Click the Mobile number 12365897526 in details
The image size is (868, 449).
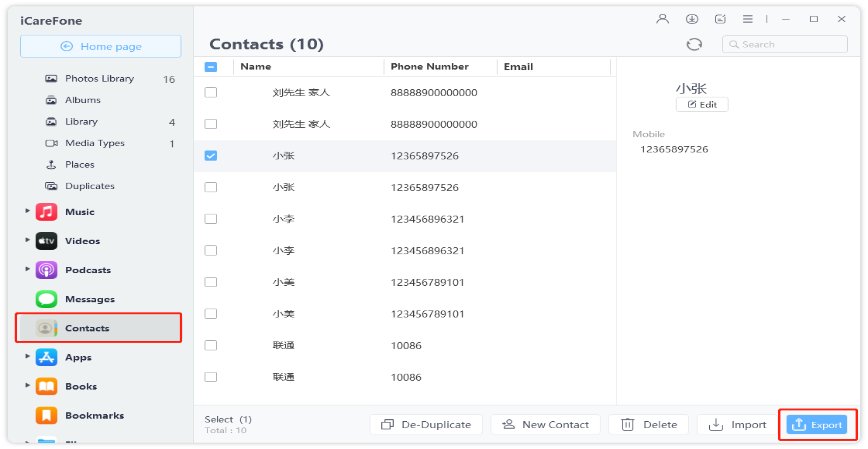tap(674, 149)
